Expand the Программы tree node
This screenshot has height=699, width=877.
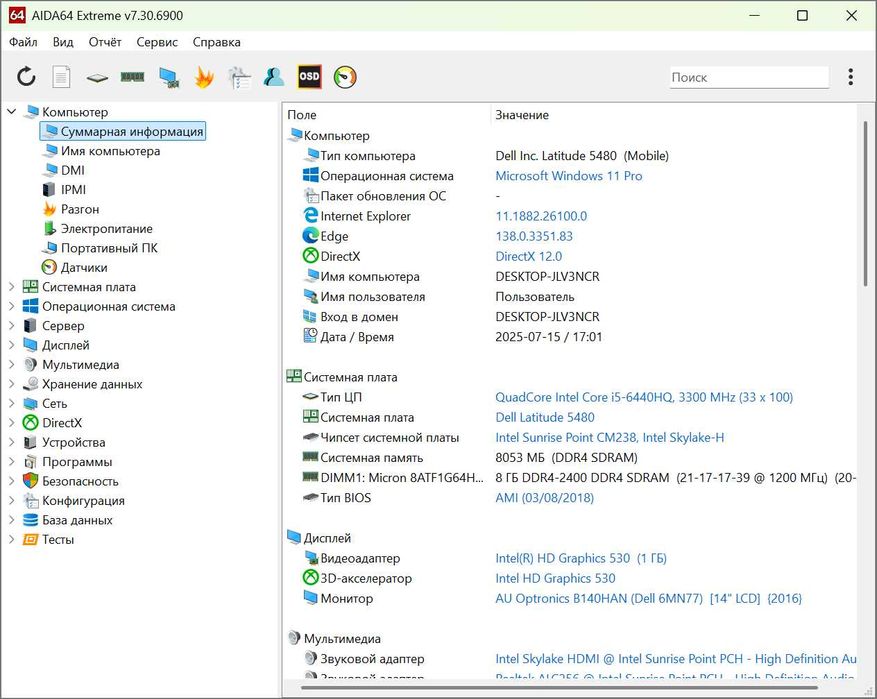tap(11, 462)
